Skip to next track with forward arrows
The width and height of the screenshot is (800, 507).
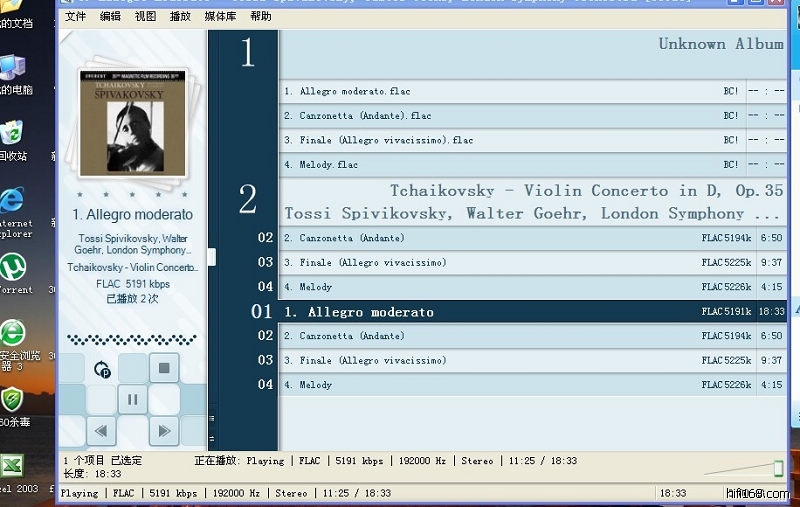coord(163,431)
